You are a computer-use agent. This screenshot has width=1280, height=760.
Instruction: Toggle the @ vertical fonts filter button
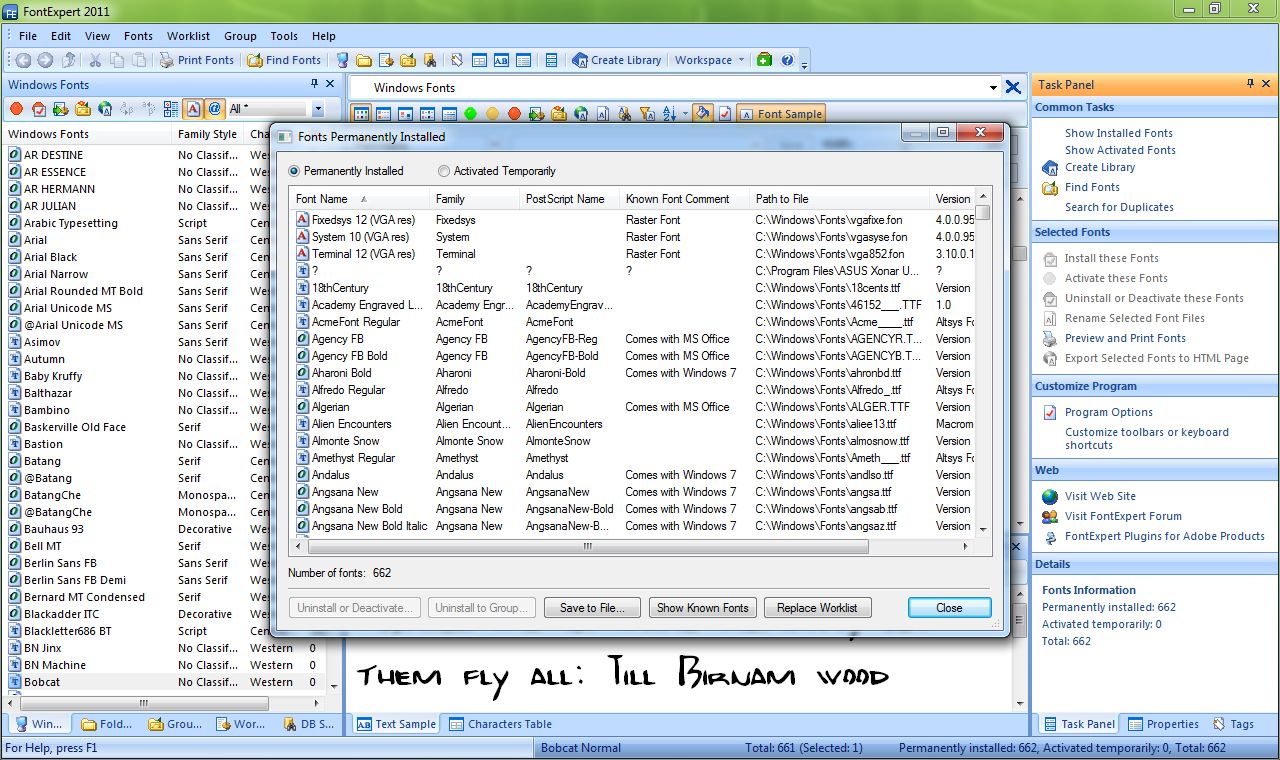(x=214, y=109)
